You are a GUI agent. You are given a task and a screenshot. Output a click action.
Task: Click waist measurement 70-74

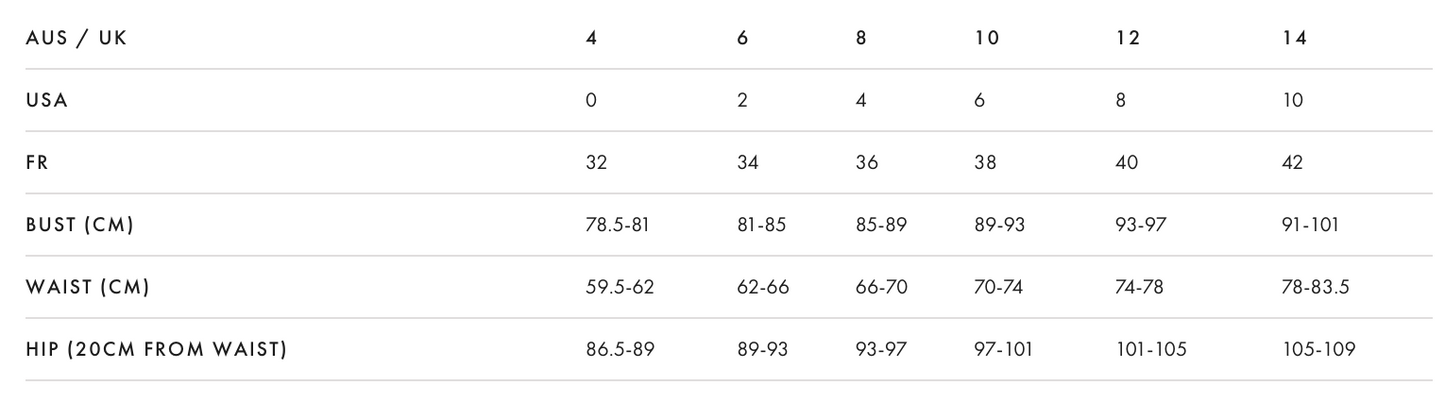[x=998, y=287]
